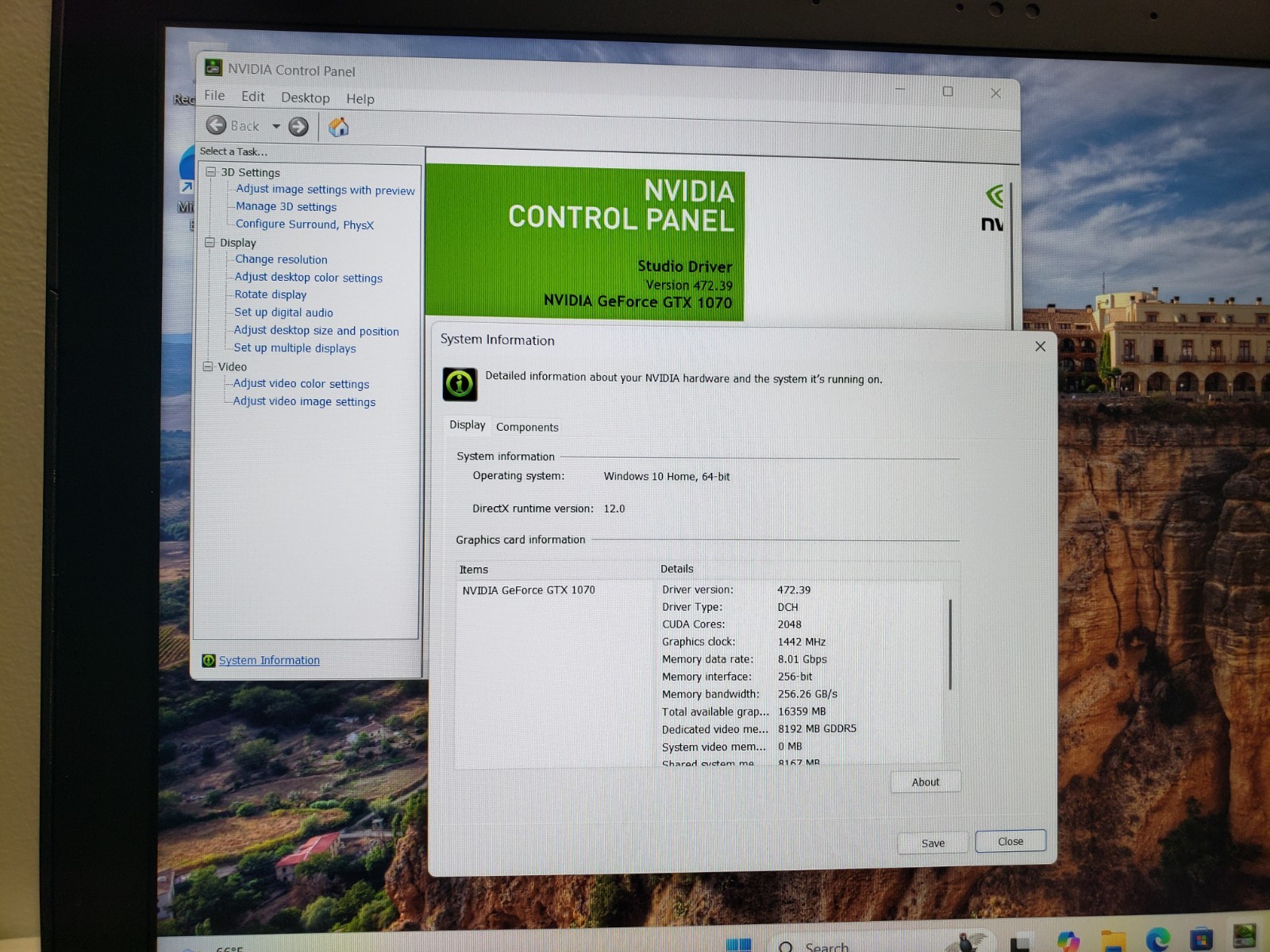Minimize the NVIDIA Control Panel window

pos(900,90)
